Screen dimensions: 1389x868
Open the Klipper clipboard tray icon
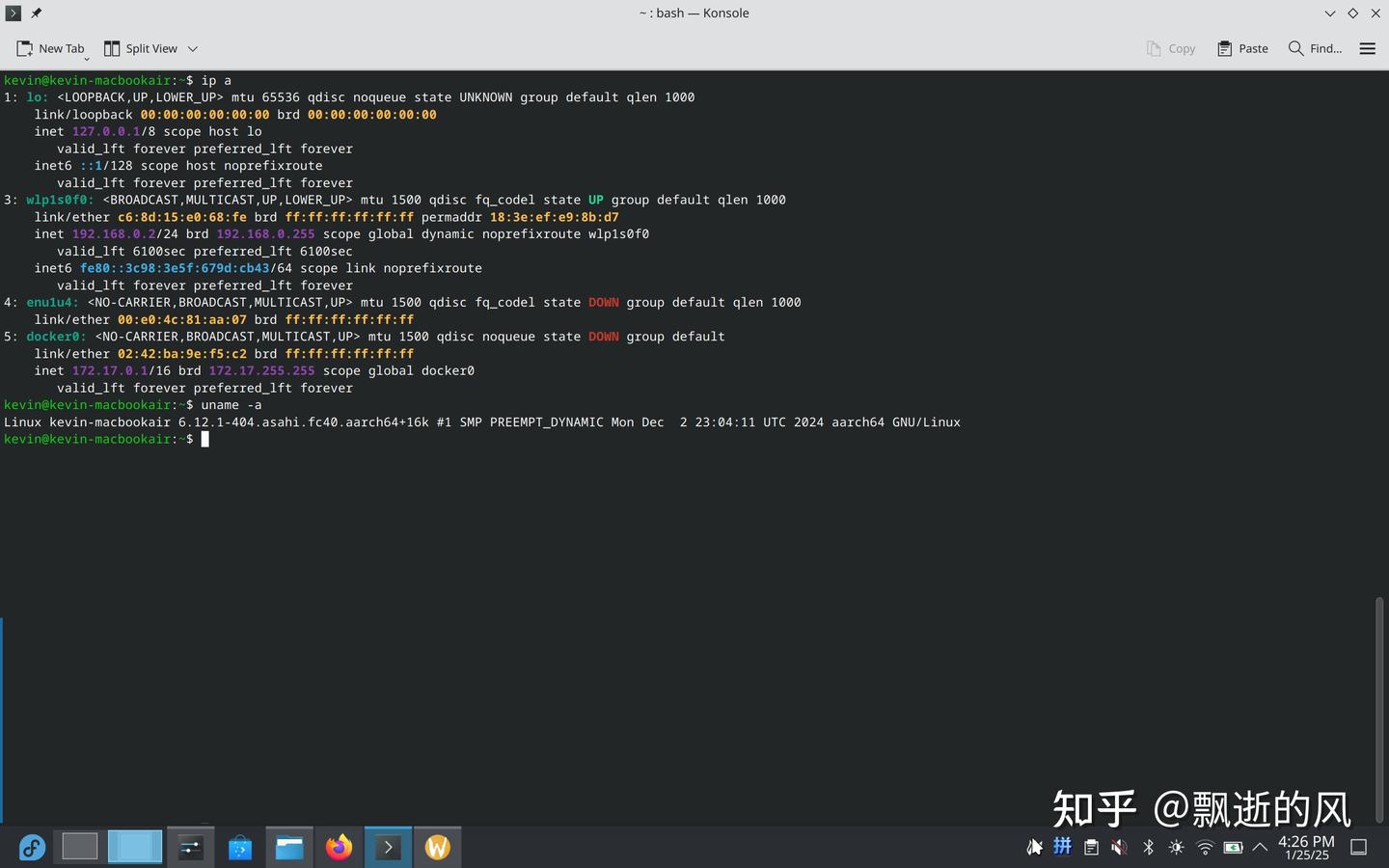point(1091,847)
